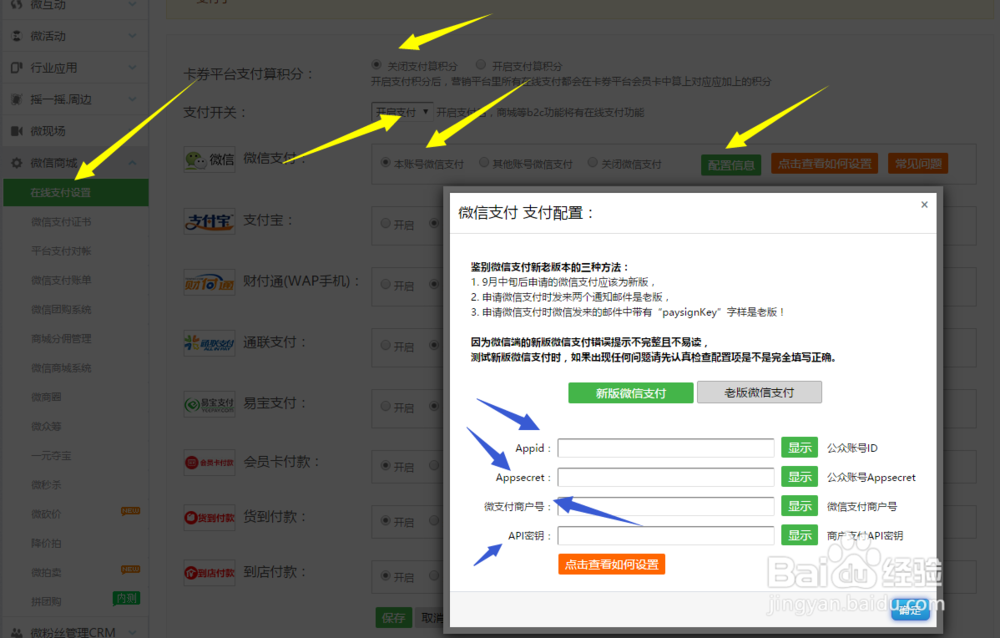The height and width of the screenshot is (638, 1000).
Task: Click the 微信商城 gear icon
Action: tap(17, 163)
